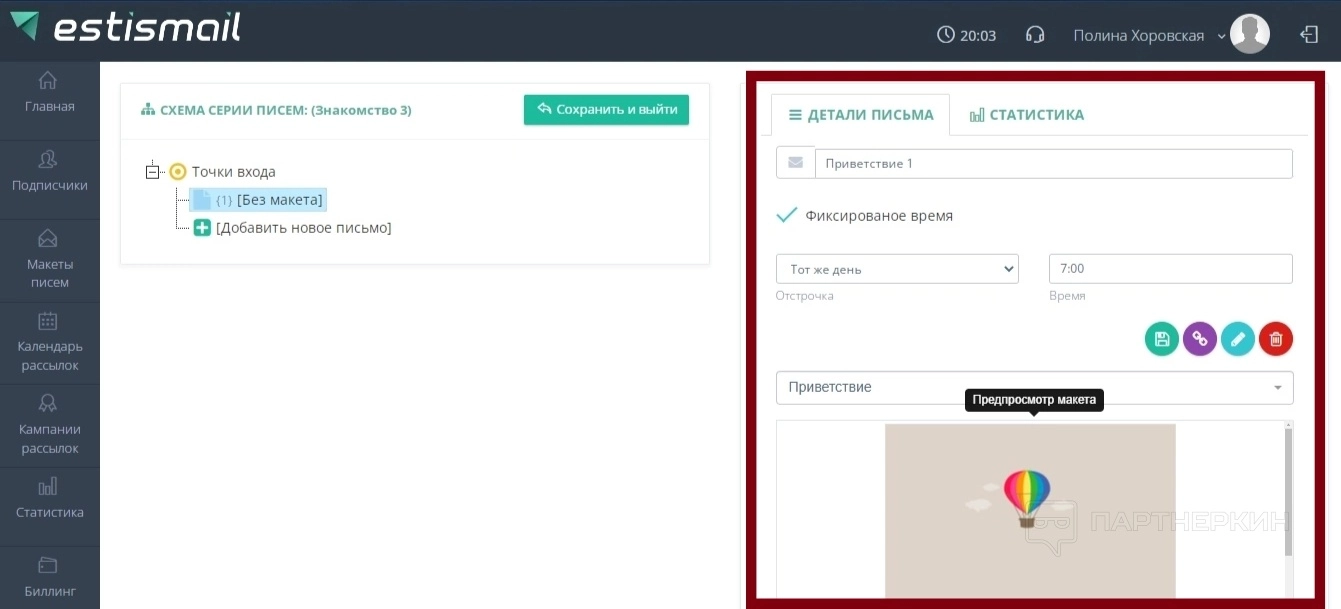Open the Статистика sidebar section
The height and width of the screenshot is (609, 1341).
(x=50, y=499)
